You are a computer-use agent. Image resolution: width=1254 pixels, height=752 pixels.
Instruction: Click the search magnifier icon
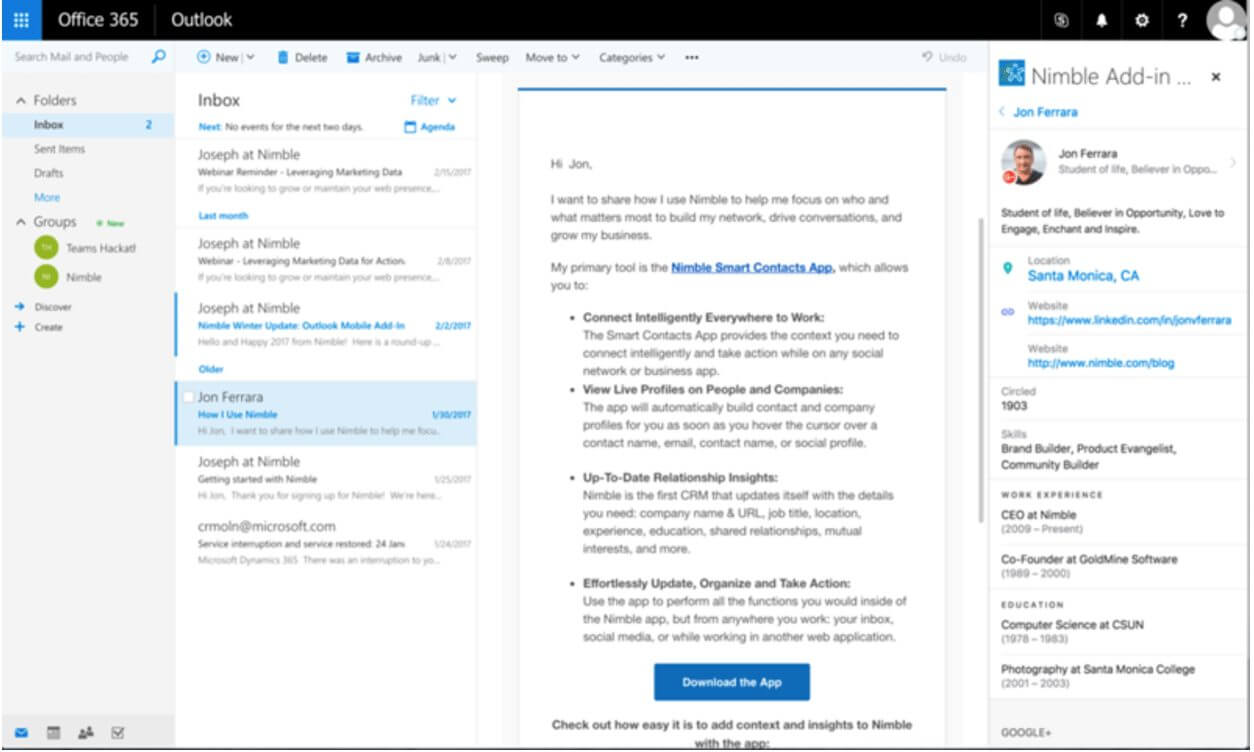click(158, 57)
